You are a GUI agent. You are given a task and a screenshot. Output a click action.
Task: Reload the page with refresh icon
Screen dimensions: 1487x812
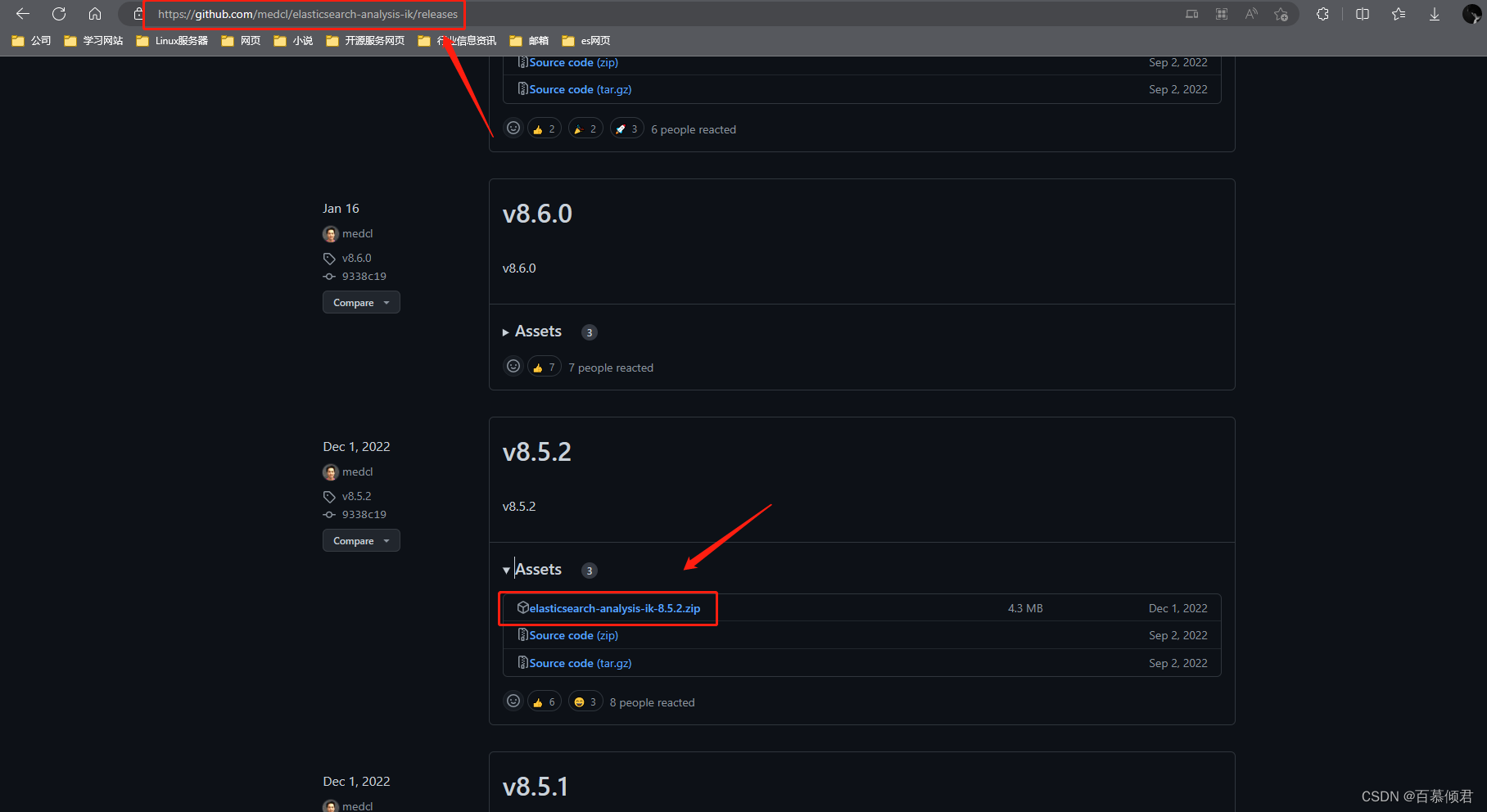pyautogui.click(x=59, y=14)
